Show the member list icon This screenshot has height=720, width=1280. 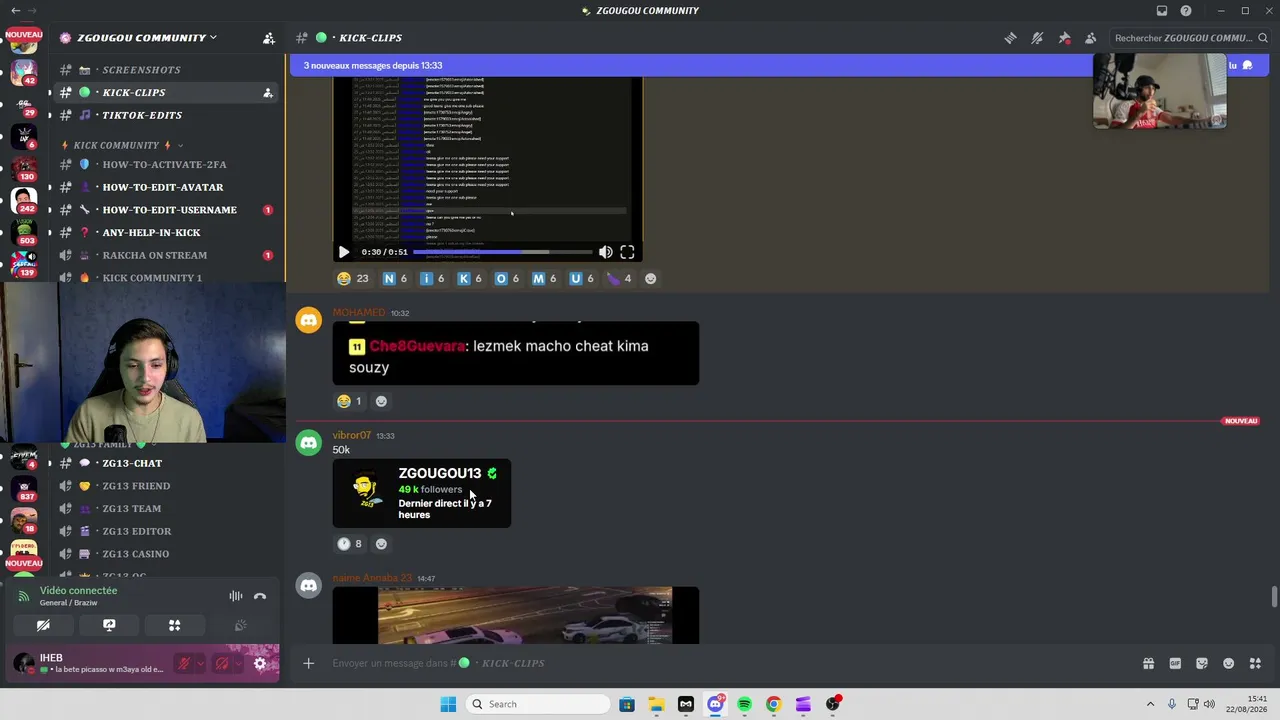1090,38
